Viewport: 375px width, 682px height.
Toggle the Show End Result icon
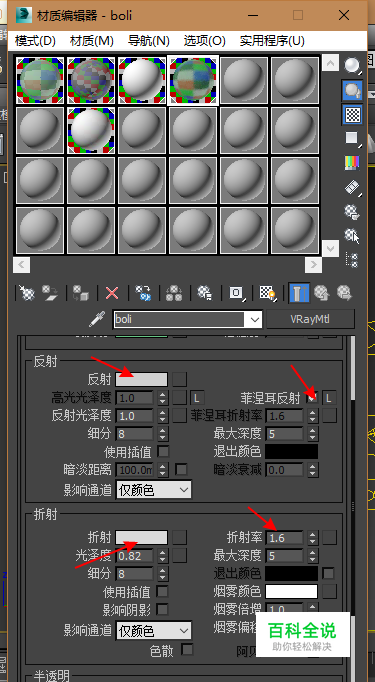(x=299, y=293)
